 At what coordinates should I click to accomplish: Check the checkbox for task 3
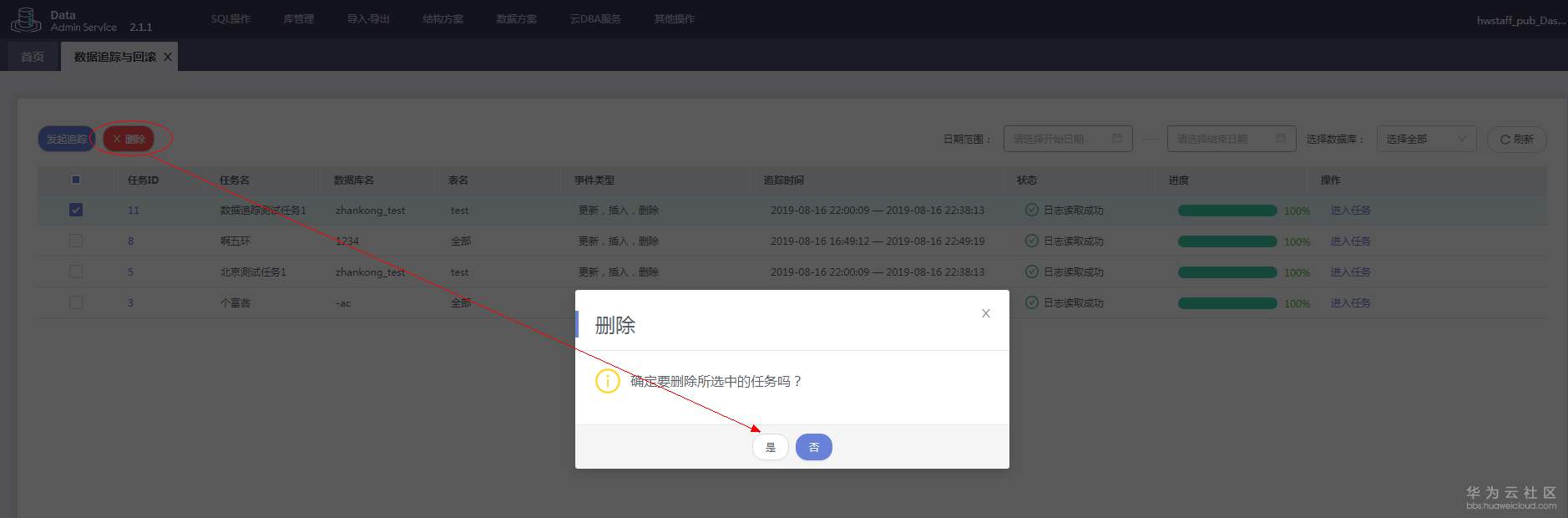coord(75,302)
